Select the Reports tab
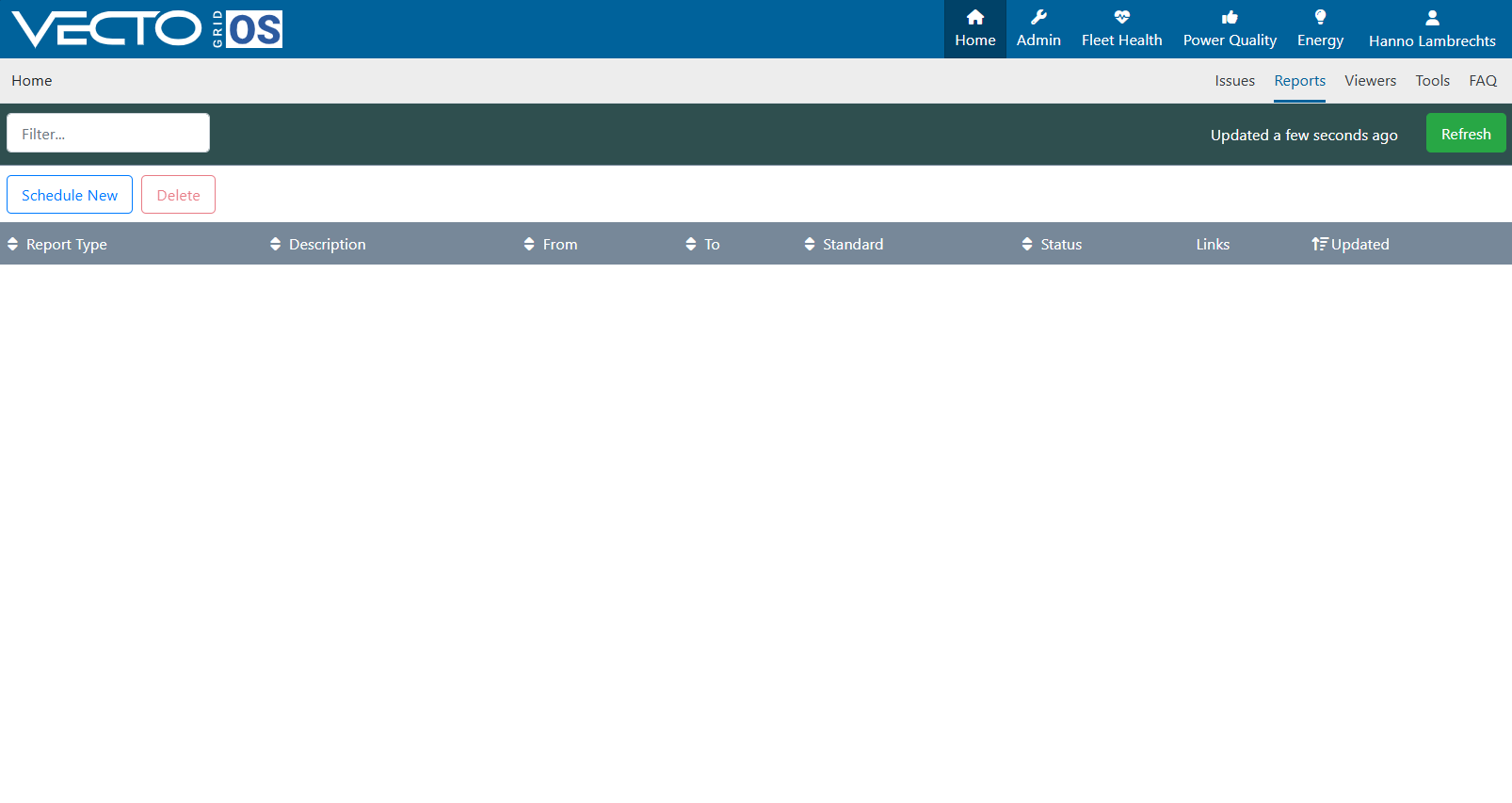The height and width of the screenshot is (803, 1512). [x=1299, y=81]
